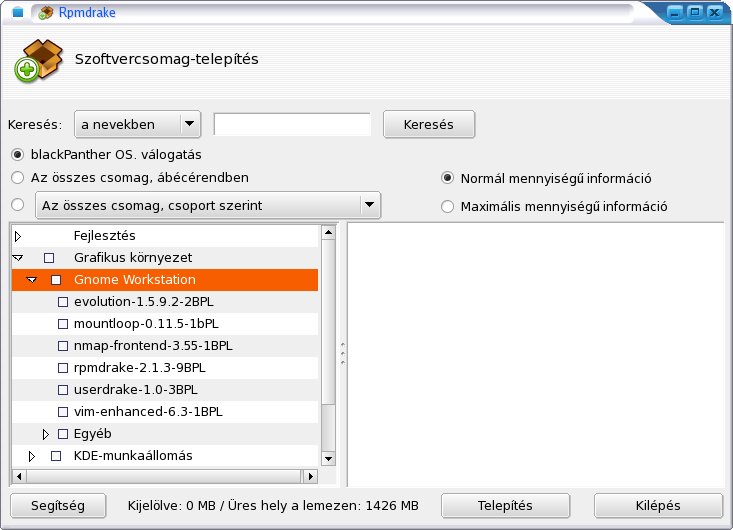Image resolution: width=733 pixels, height=530 pixels.
Task: Close the Rpmdrake window
Action: tap(715, 13)
